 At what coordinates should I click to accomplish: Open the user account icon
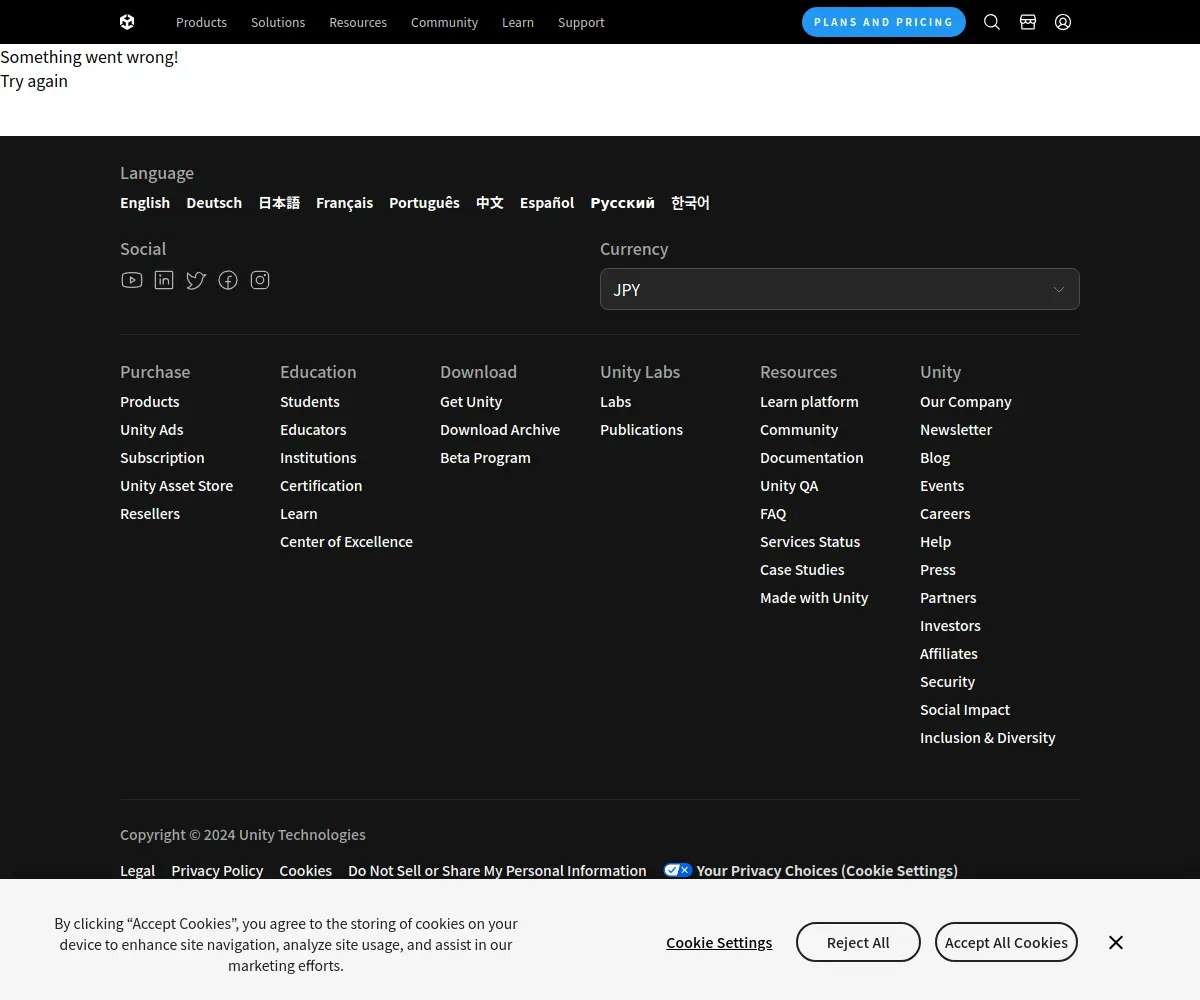click(x=1063, y=22)
